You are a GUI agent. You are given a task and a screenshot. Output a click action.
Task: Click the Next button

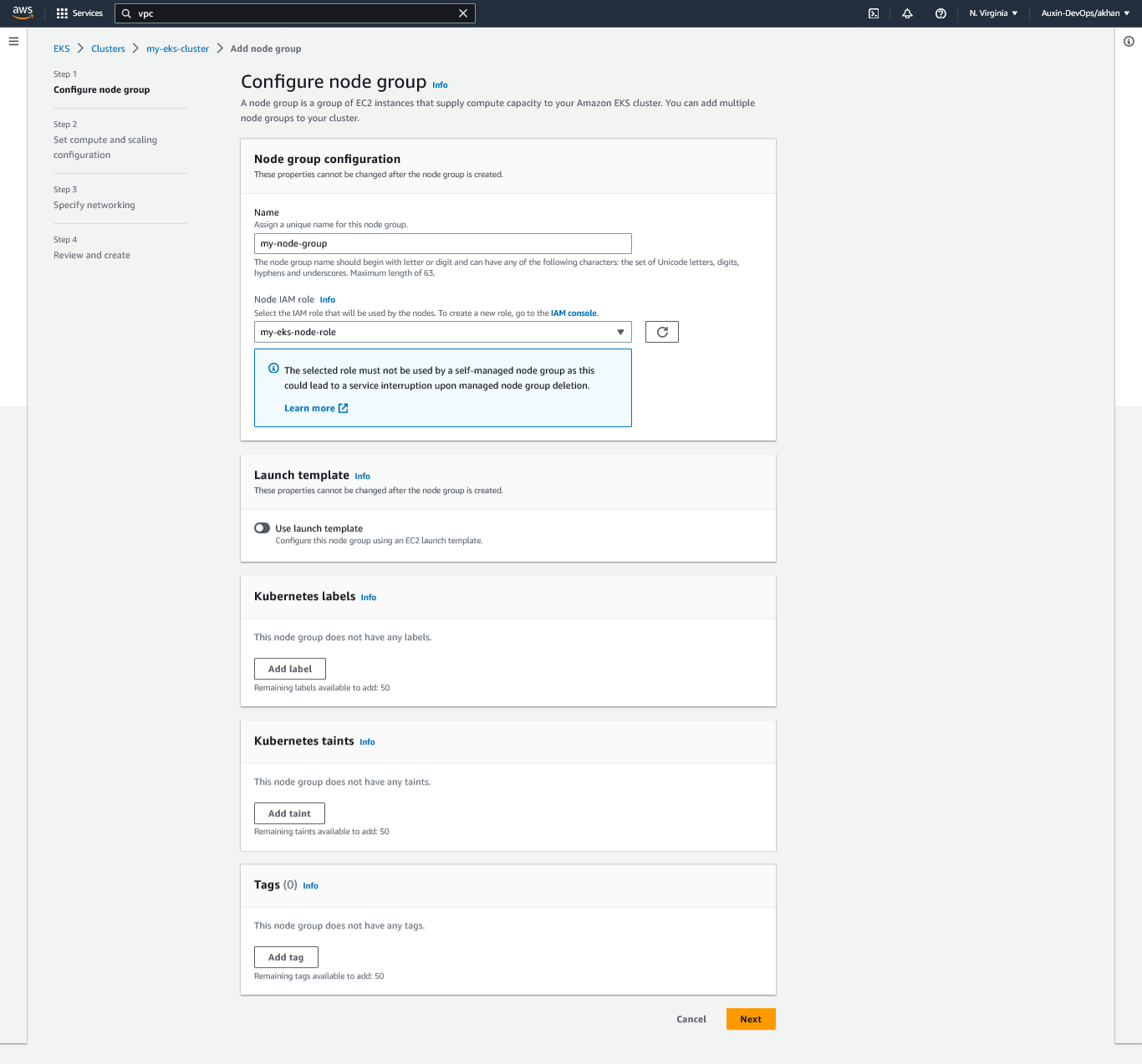(750, 1019)
